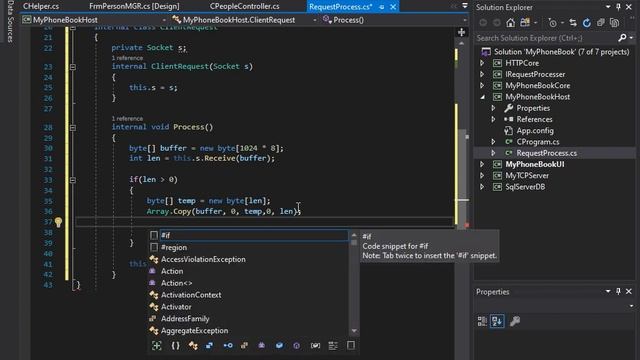Image resolution: width=640 pixels, height=360 pixels.
Task: Expand the MyPhoneBookUI project node
Action: [x=482, y=164]
